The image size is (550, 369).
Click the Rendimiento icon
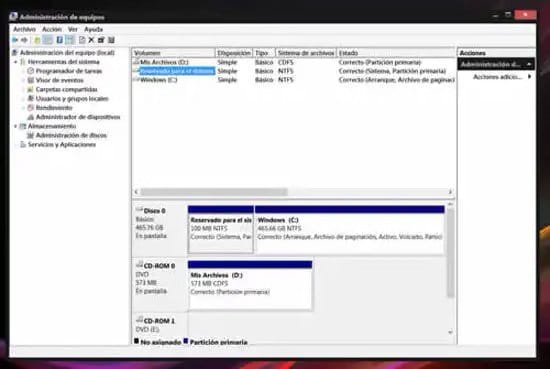pos(31,108)
